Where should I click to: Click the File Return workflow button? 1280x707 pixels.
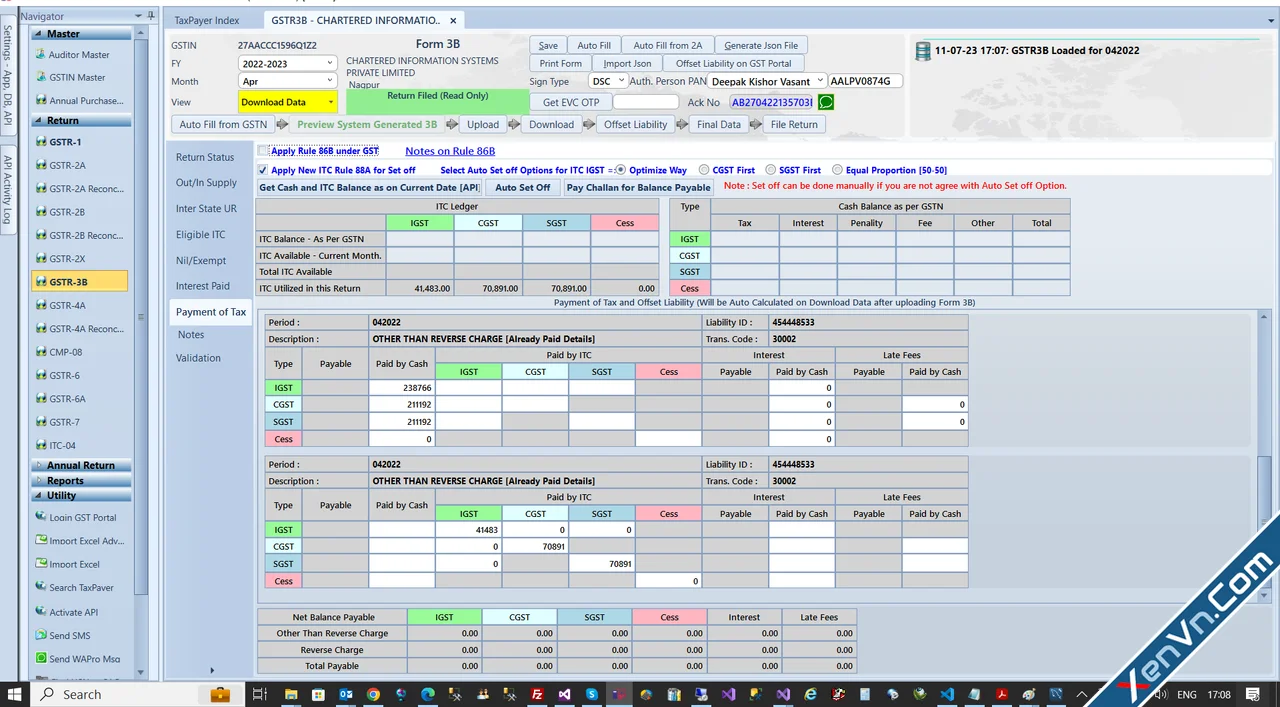(794, 124)
